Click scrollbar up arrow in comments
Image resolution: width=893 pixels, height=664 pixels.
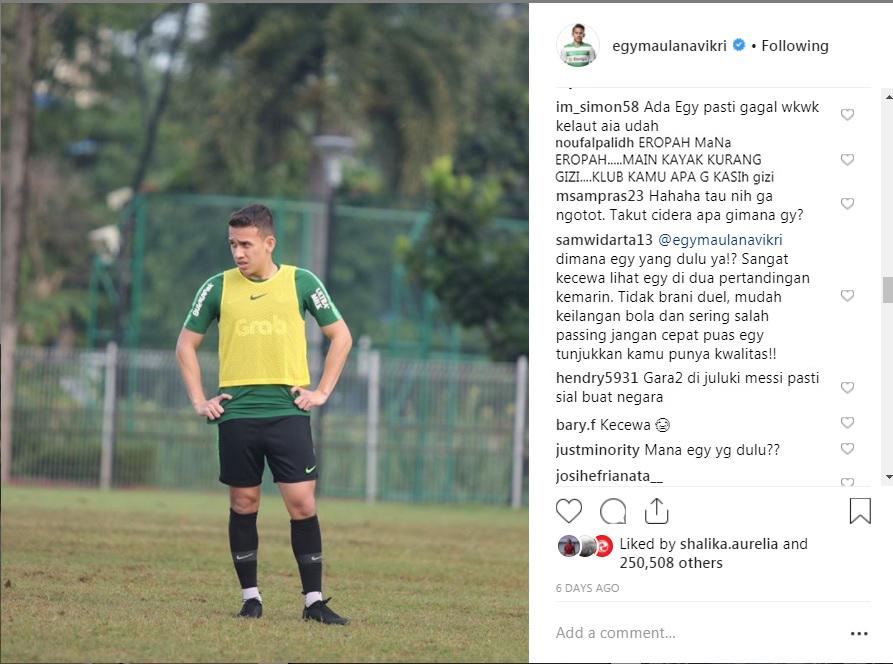[x=888, y=97]
